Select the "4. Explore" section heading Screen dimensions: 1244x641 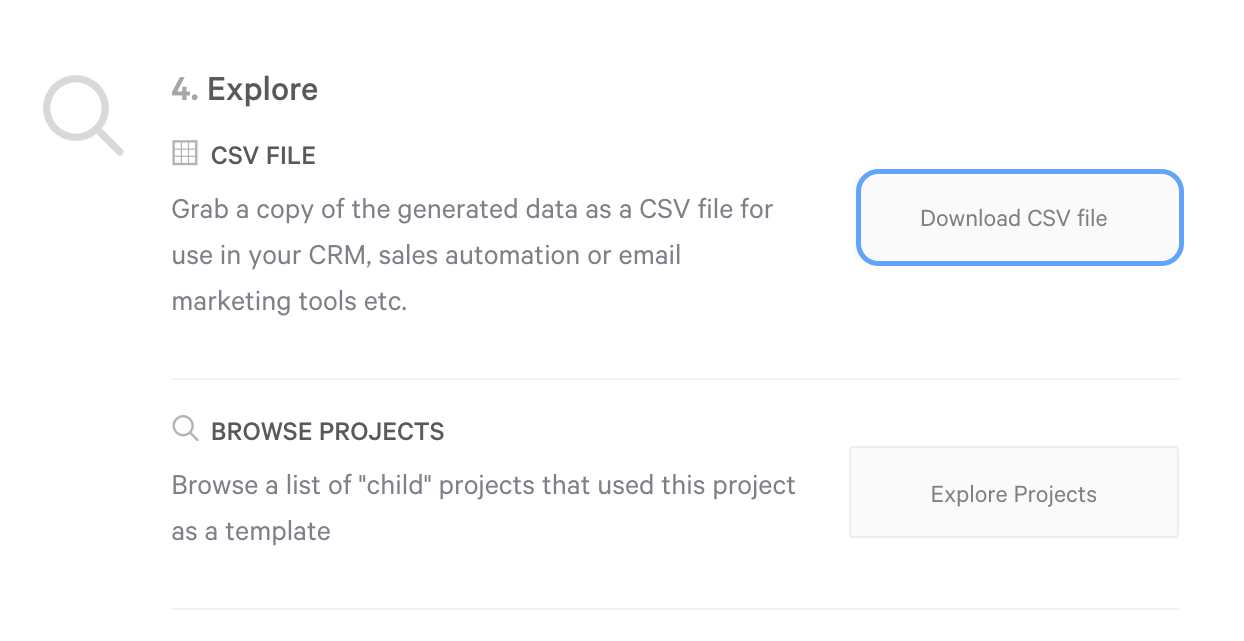point(245,90)
